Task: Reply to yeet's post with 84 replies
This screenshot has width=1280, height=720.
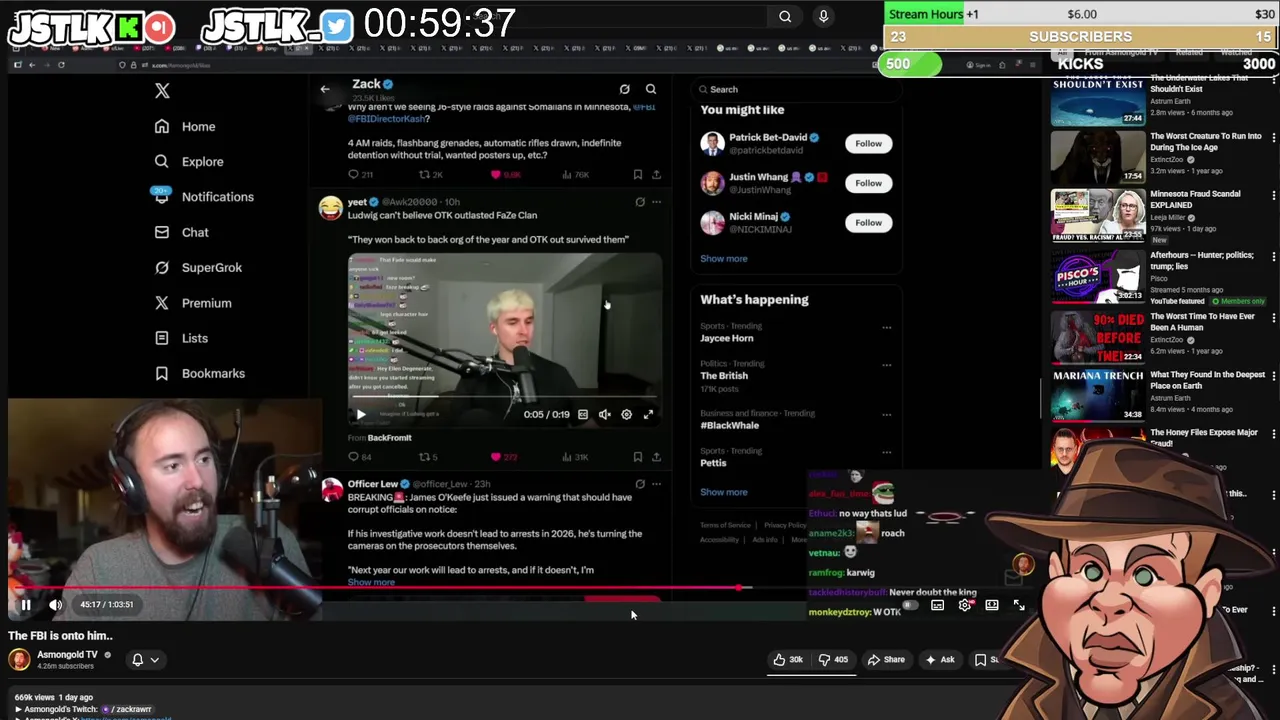Action: [359, 457]
